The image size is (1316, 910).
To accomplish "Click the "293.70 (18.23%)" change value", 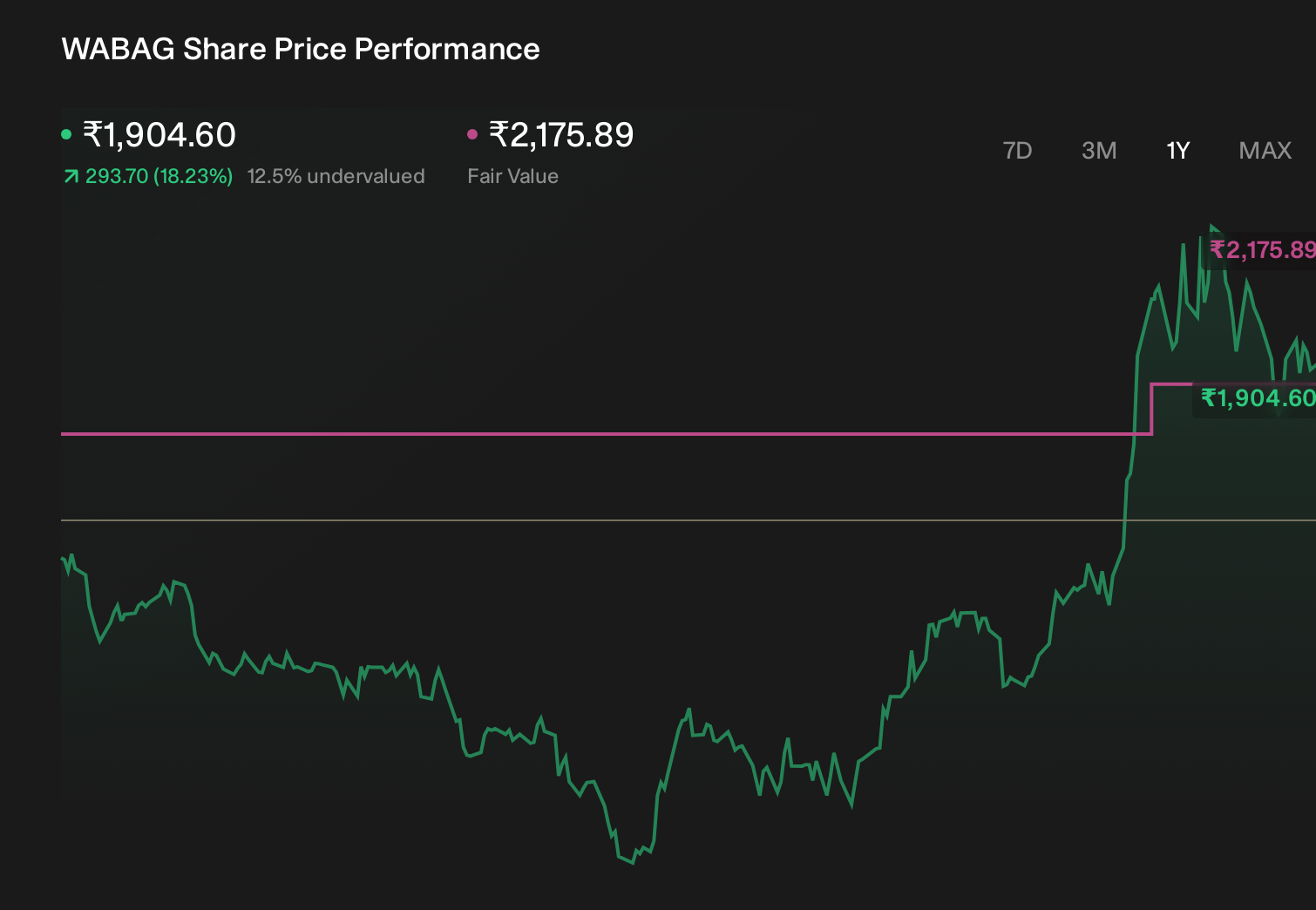I will (159, 176).
